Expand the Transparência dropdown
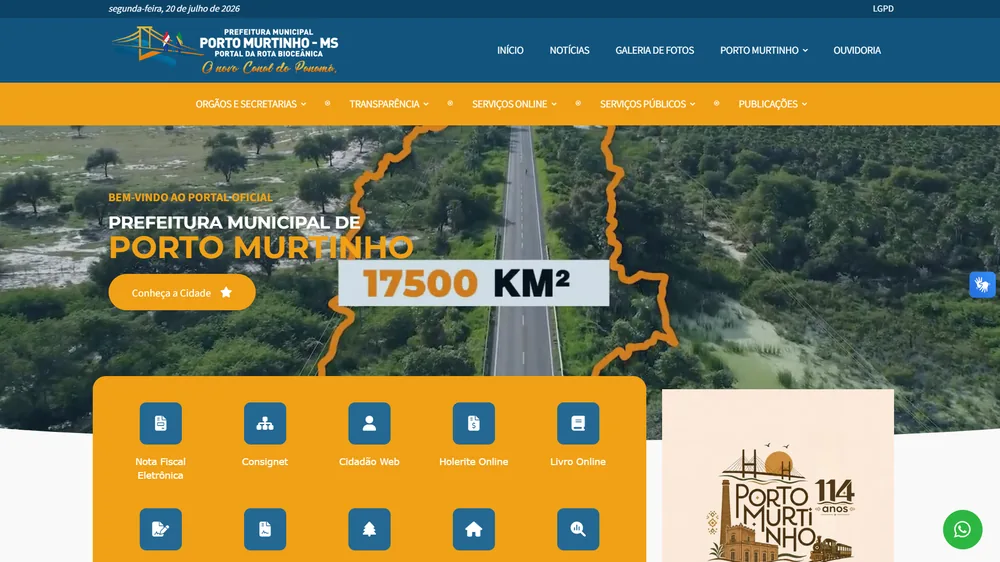Image resolution: width=1000 pixels, height=562 pixels. 388,103
